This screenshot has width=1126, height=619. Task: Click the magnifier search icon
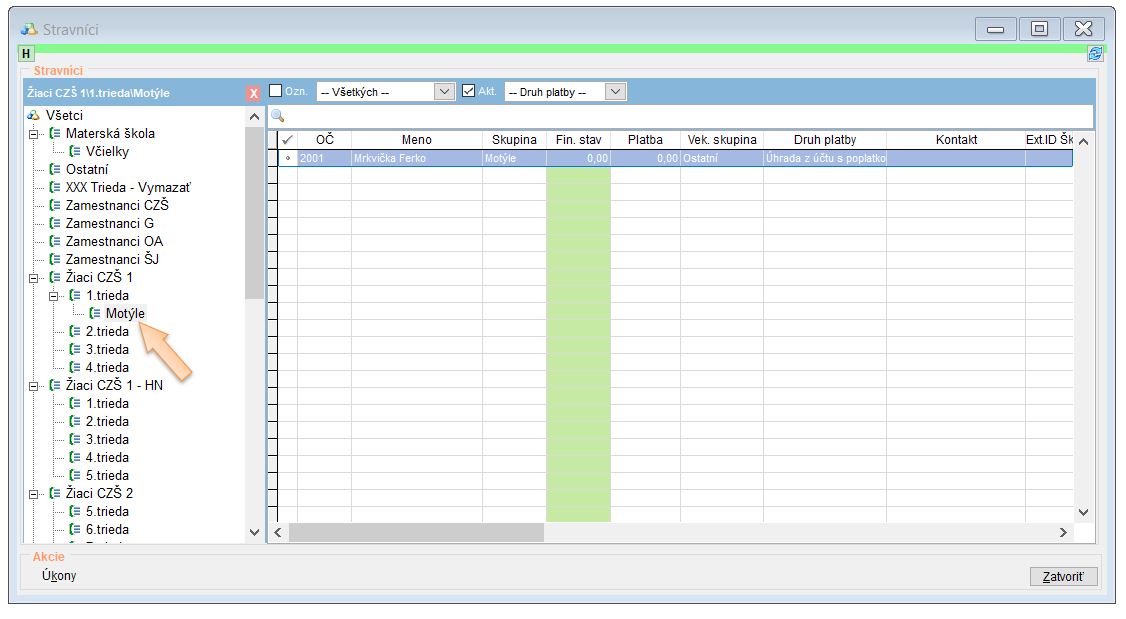pos(278,116)
